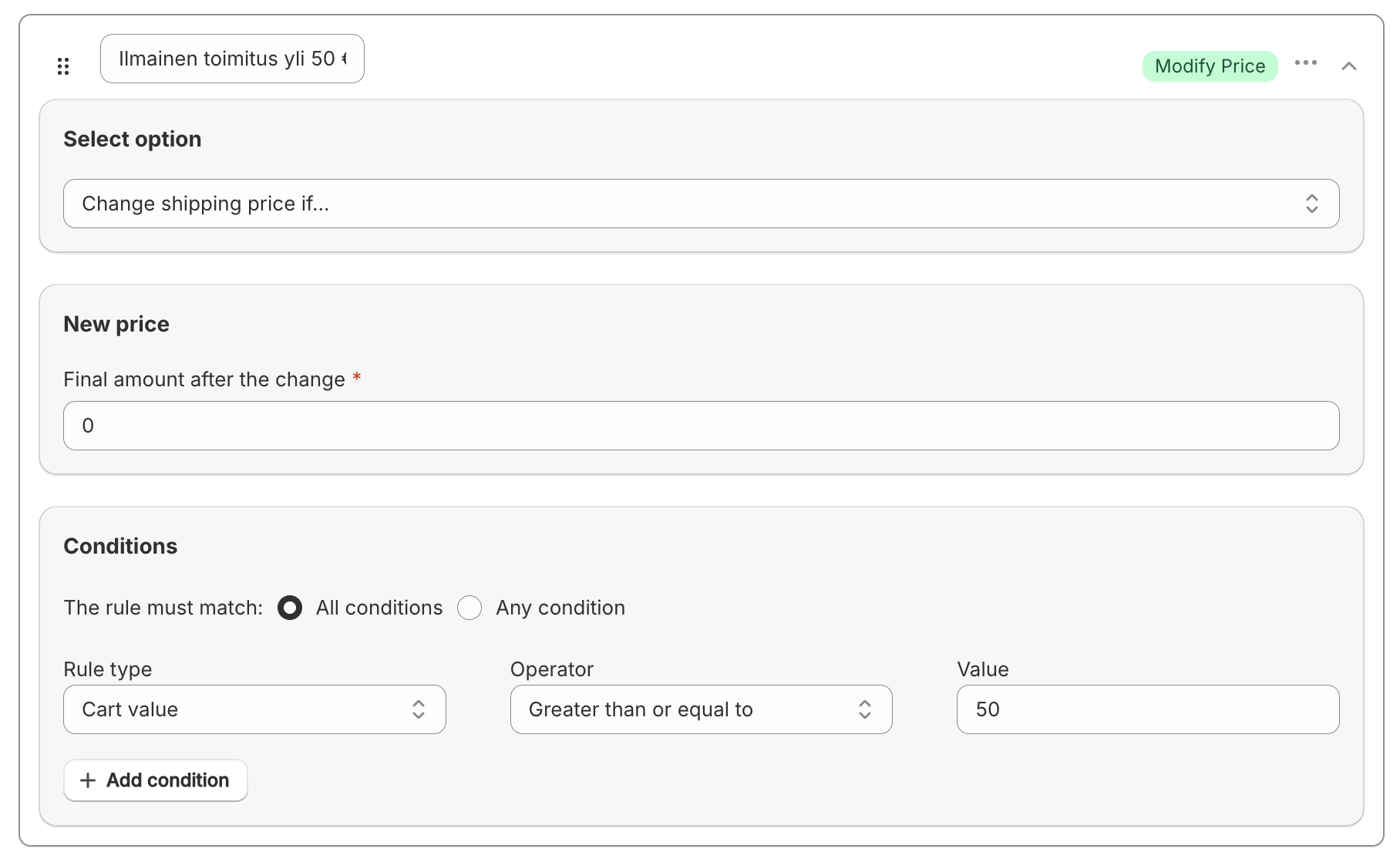Viewport: 1400px width, 859px height.
Task: Click the rule name field 'Ilmainen toimitus'
Action: pos(232,59)
